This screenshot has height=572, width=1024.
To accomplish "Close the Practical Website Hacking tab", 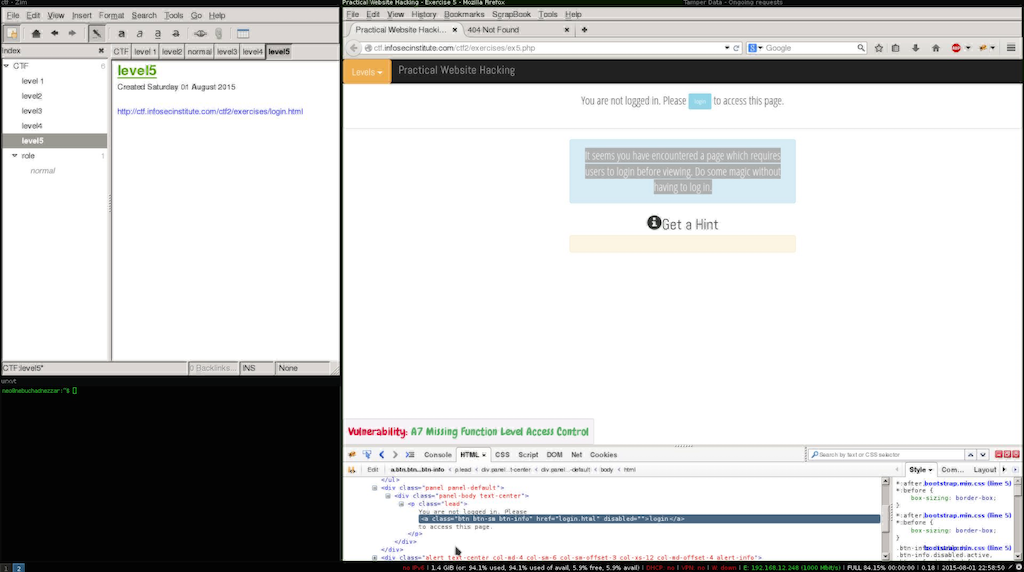I will click(x=455, y=30).
